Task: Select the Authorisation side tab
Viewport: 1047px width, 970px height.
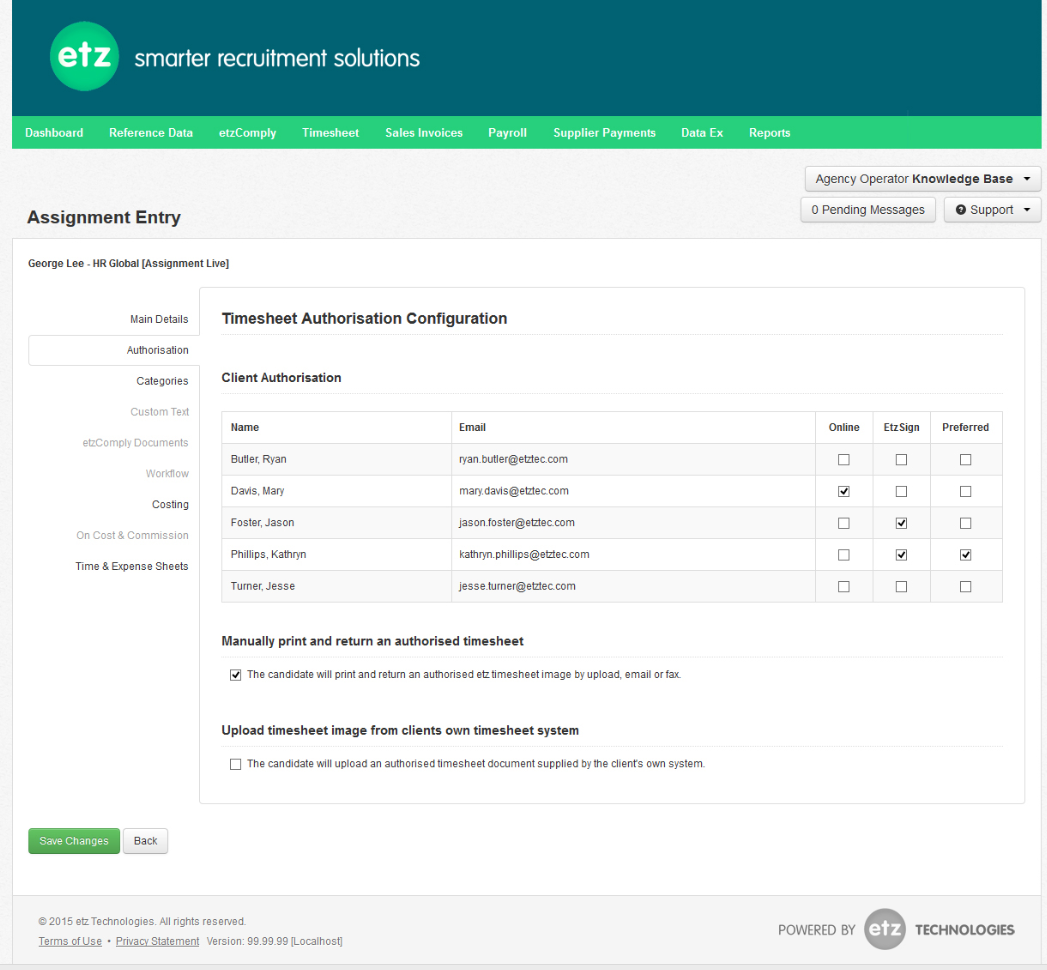Action: (114, 350)
